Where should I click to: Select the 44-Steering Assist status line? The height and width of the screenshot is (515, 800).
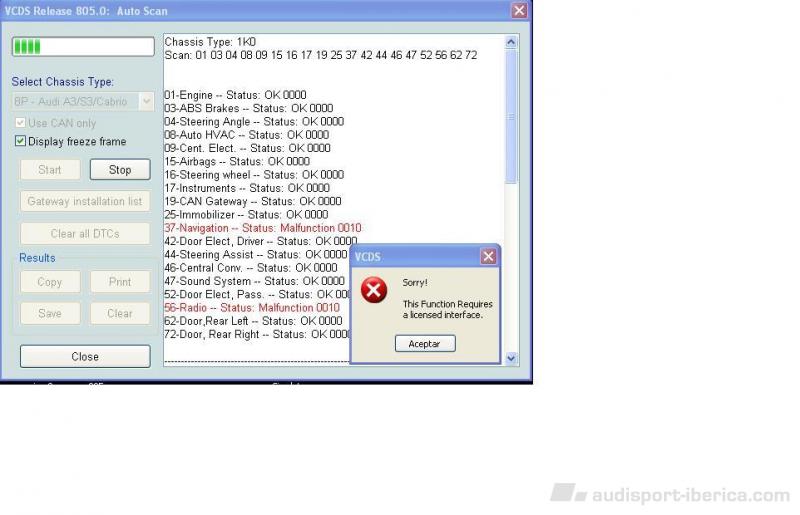pos(256,254)
